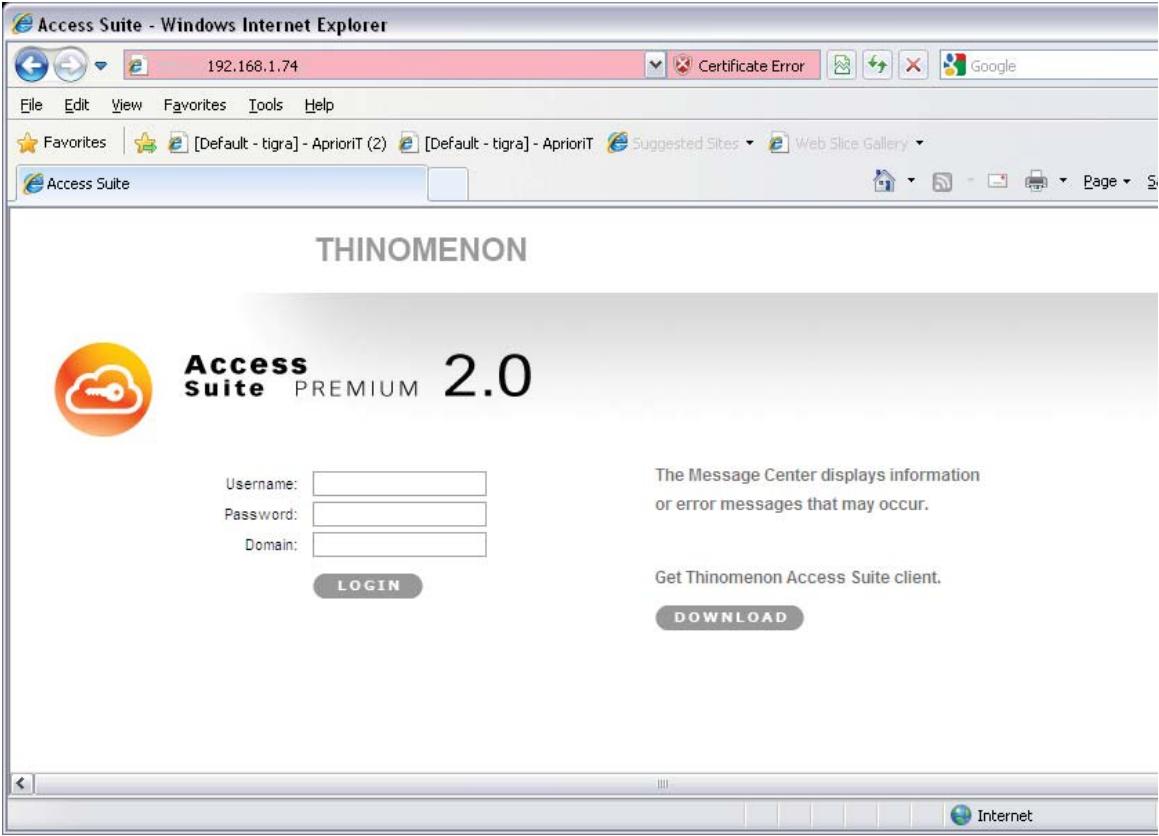This screenshot has height=836, width=1159.
Task: Click the 'The Message Center displays information' text
Action: click(x=817, y=475)
